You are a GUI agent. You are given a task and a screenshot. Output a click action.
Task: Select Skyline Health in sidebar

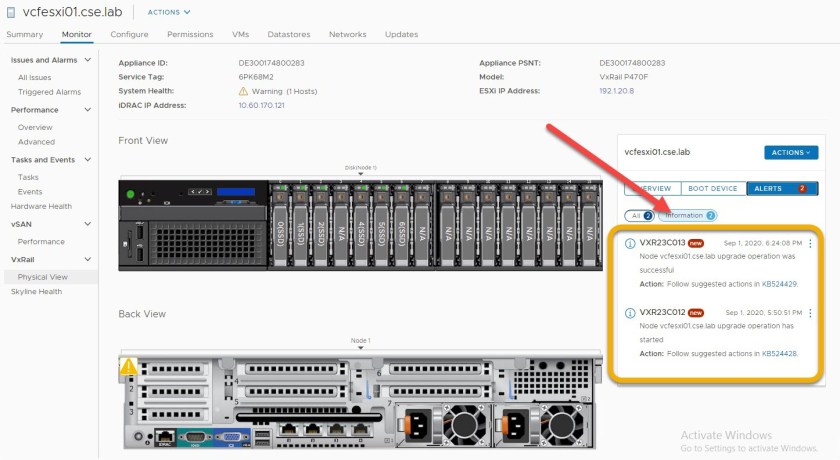tap(36, 292)
